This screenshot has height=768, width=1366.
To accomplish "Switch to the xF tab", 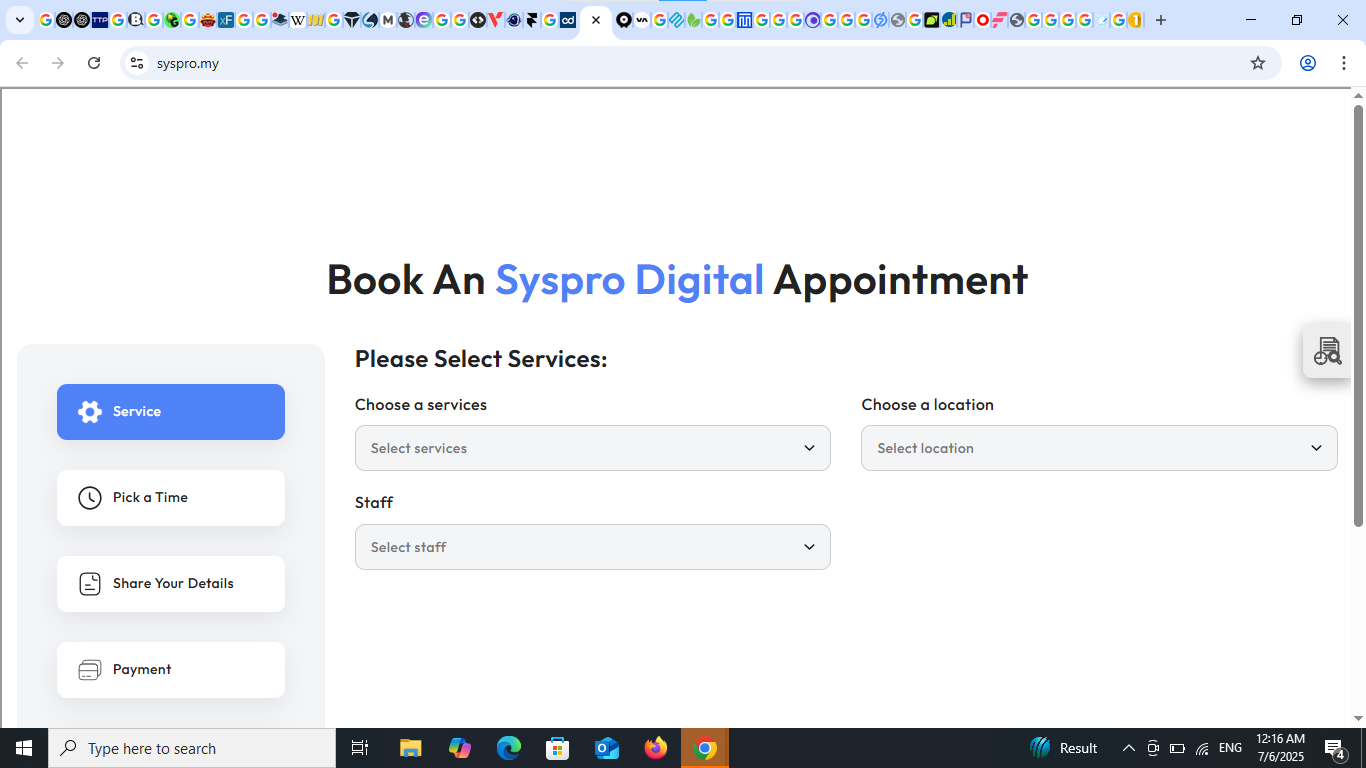I will point(226,20).
